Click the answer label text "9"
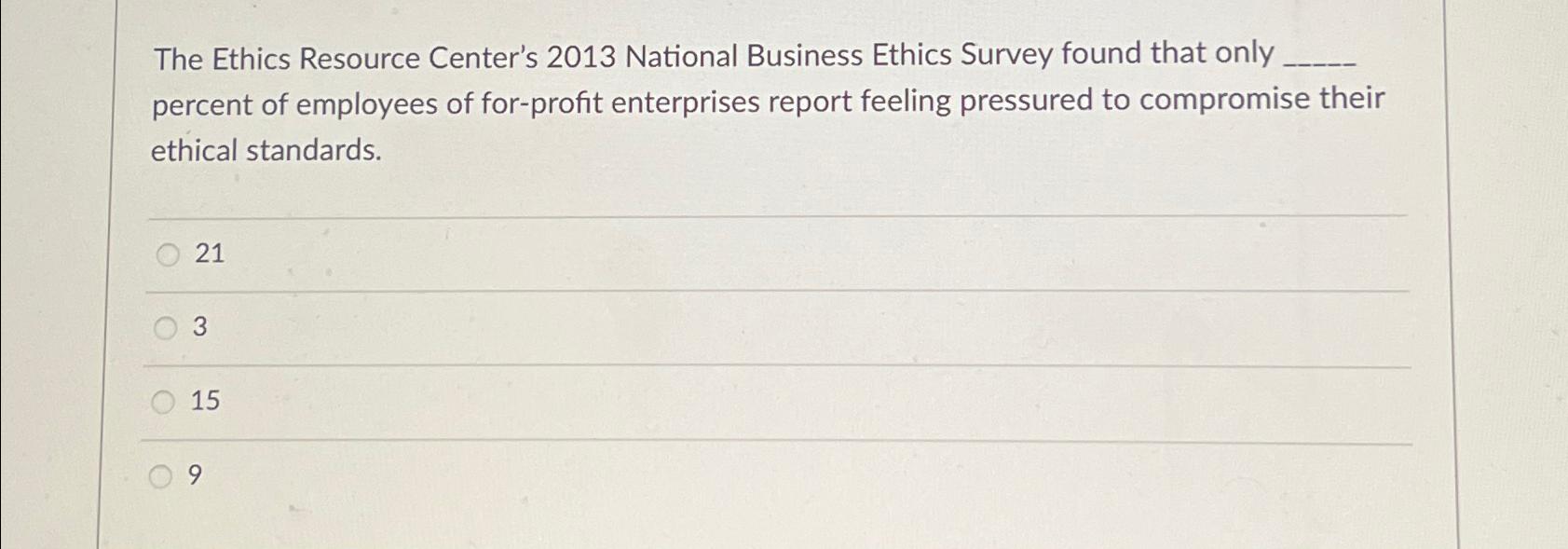 click(195, 476)
